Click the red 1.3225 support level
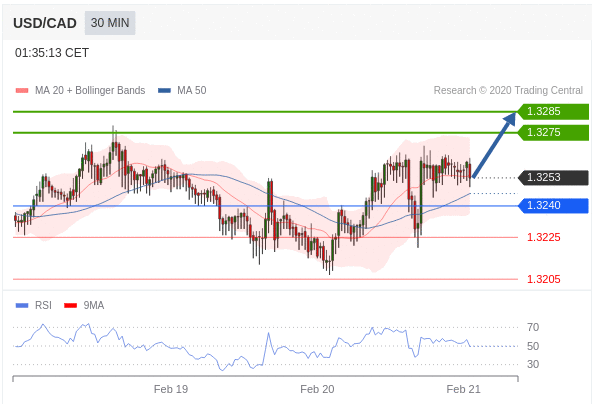 [543, 237]
